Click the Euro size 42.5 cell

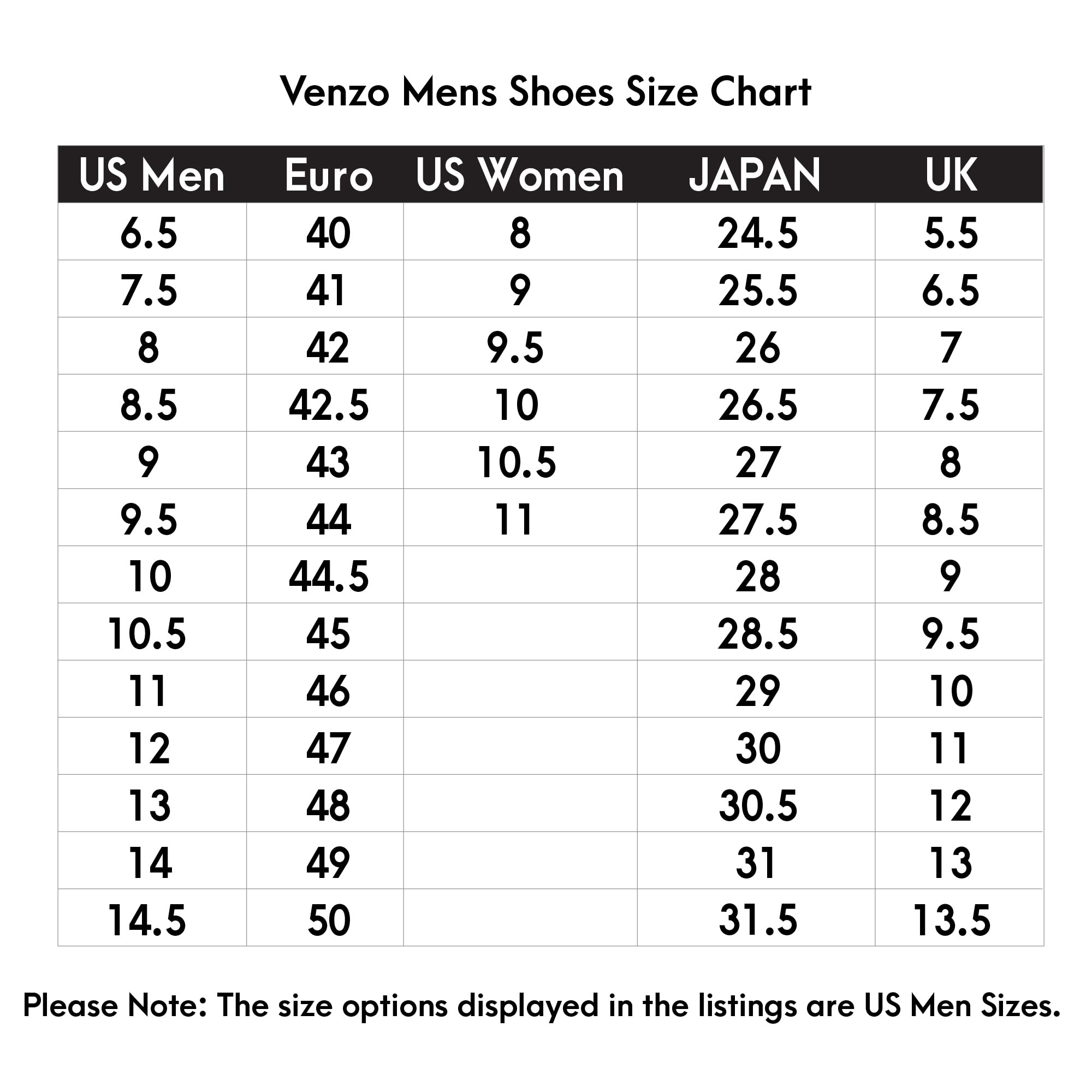pos(328,405)
